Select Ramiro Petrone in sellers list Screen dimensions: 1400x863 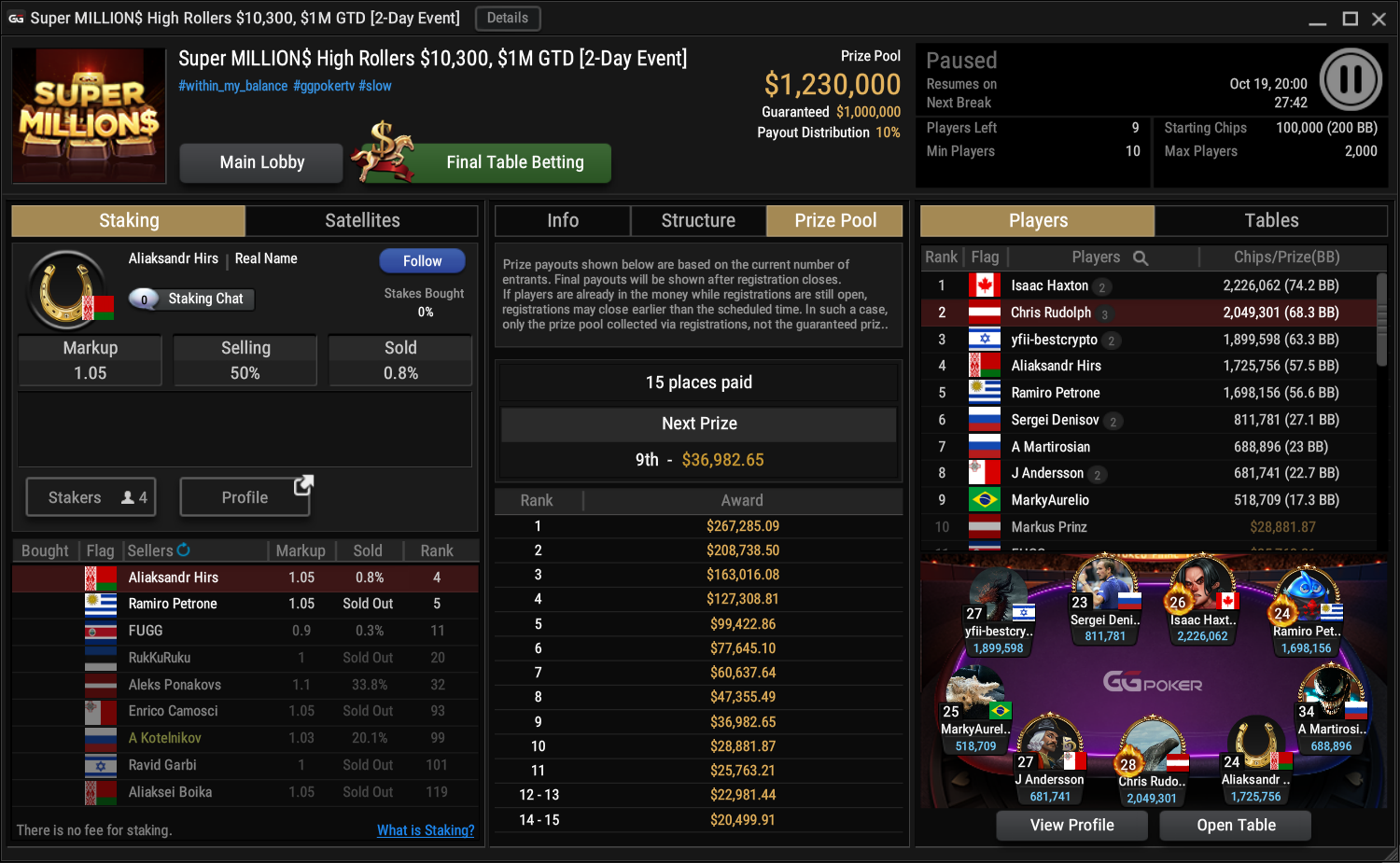point(245,604)
